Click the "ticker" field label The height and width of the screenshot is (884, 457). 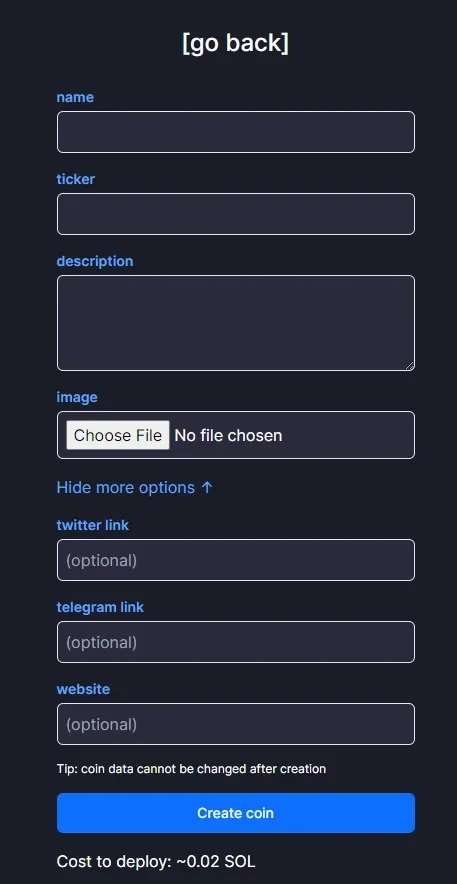76,179
